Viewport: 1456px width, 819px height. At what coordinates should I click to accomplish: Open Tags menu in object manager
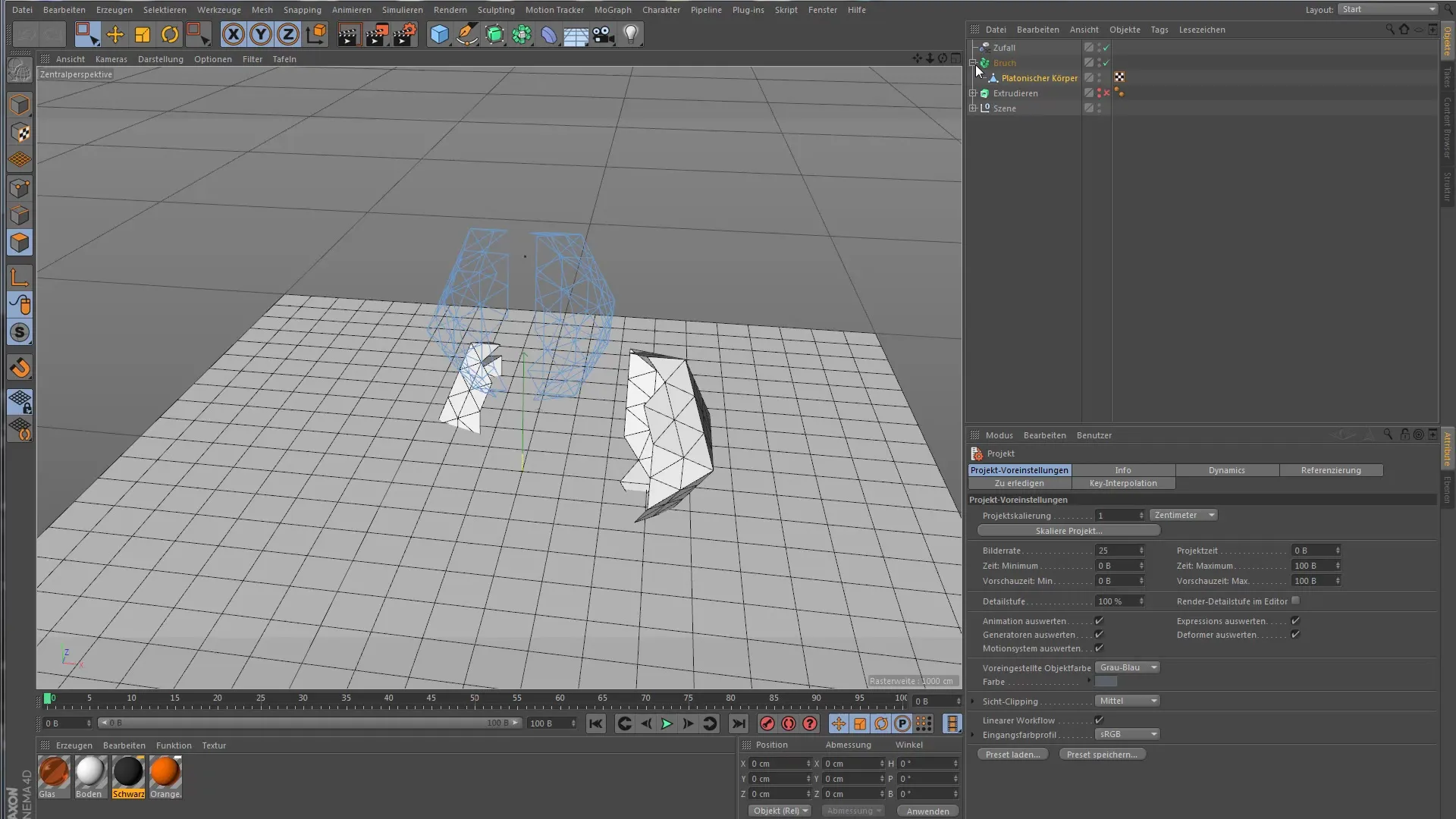[1159, 30]
